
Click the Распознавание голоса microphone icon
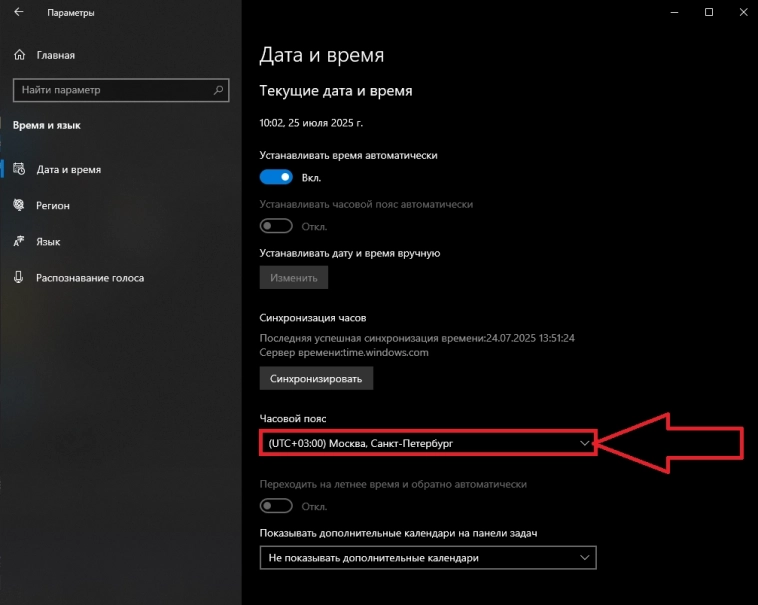pos(19,277)
